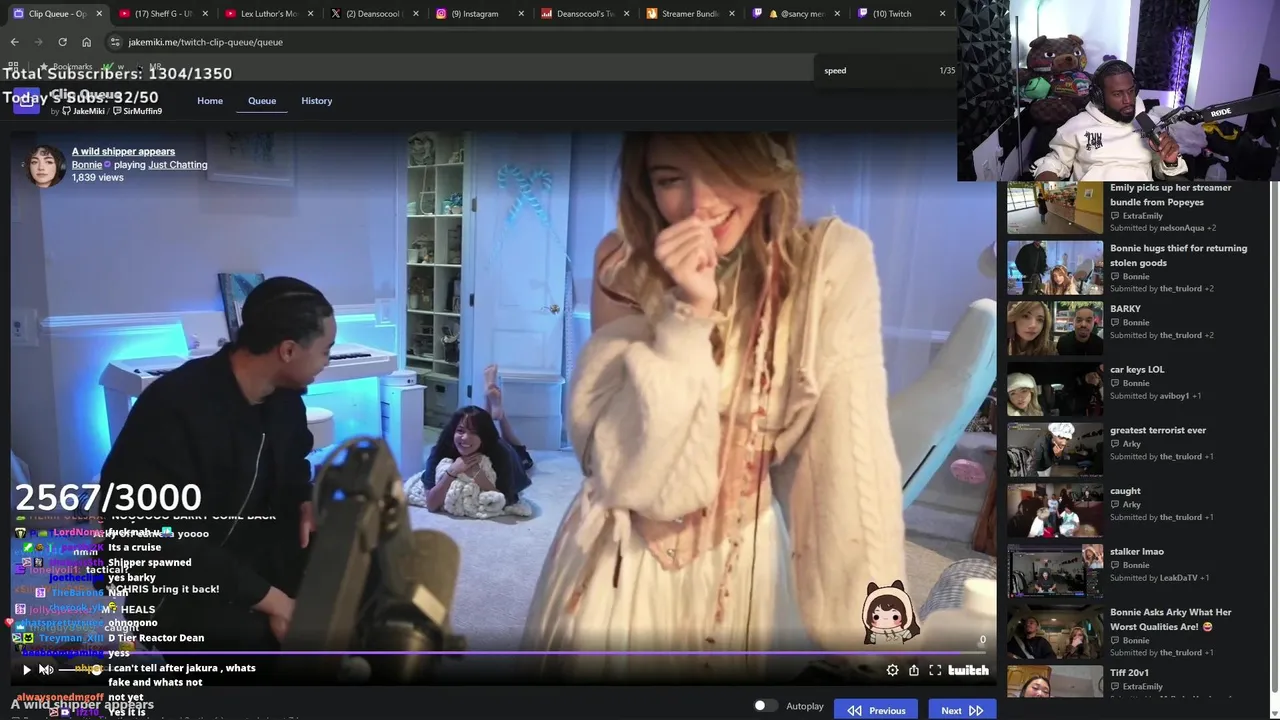The width and height of the screenshot is (1280, 720).
Task: Select Bonnie Asks Arky clip thumbnail
Action: (1055, 632)
